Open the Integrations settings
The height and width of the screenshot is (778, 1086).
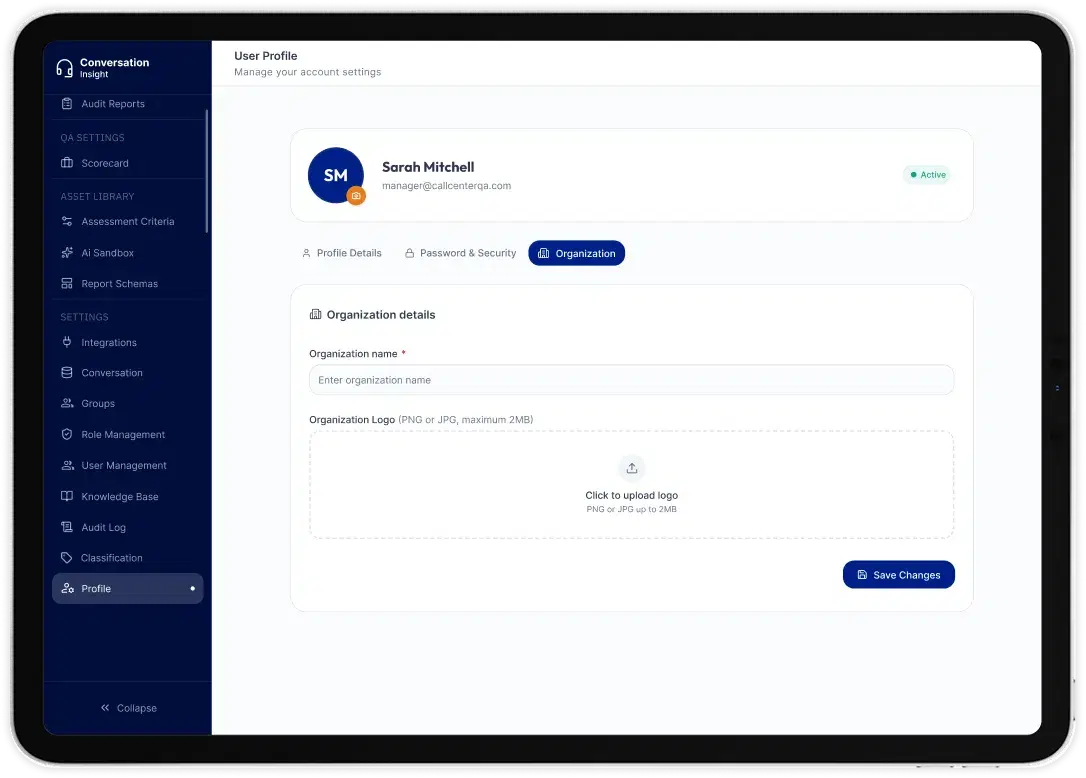click(x=127, y=342)
